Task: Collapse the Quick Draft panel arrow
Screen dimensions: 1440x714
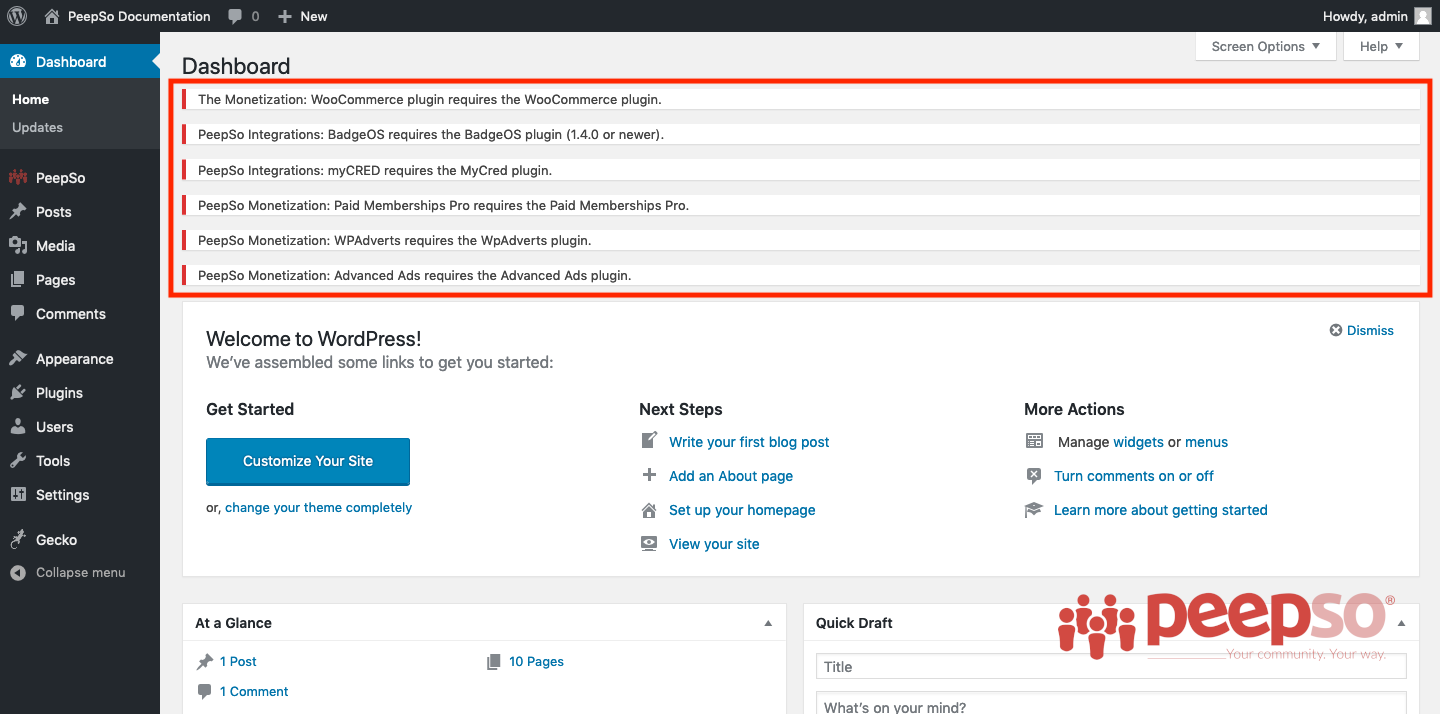Action: 1401,623
